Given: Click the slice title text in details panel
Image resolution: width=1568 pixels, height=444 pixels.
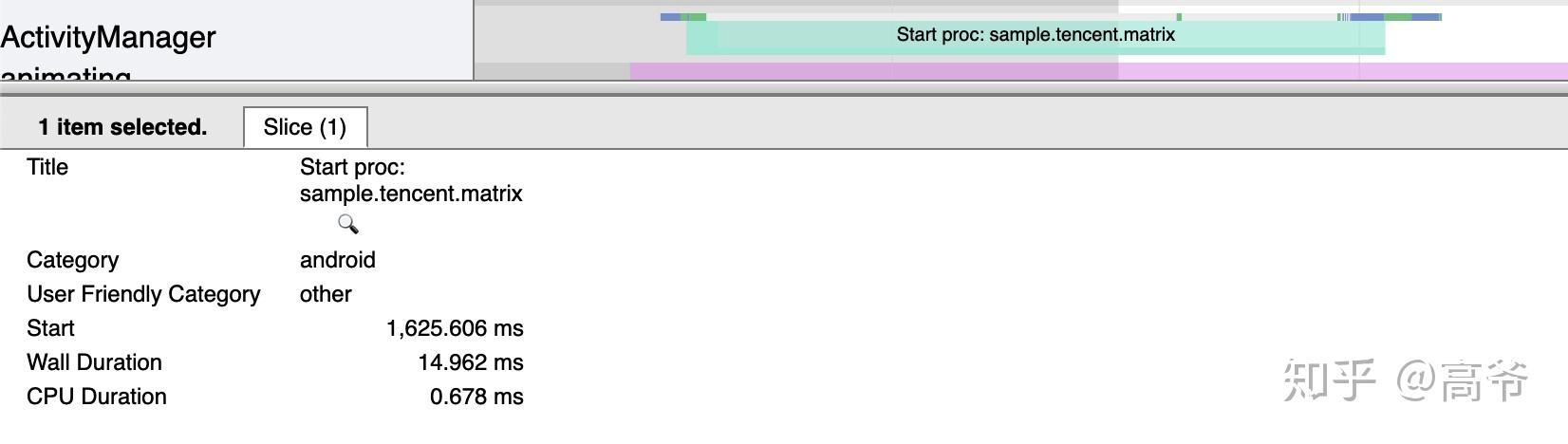Looking at the screenshot, I should 411,180.
